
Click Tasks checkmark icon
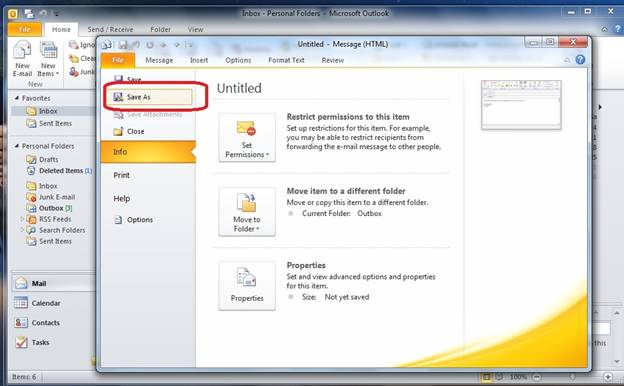[x=21, y=342]
